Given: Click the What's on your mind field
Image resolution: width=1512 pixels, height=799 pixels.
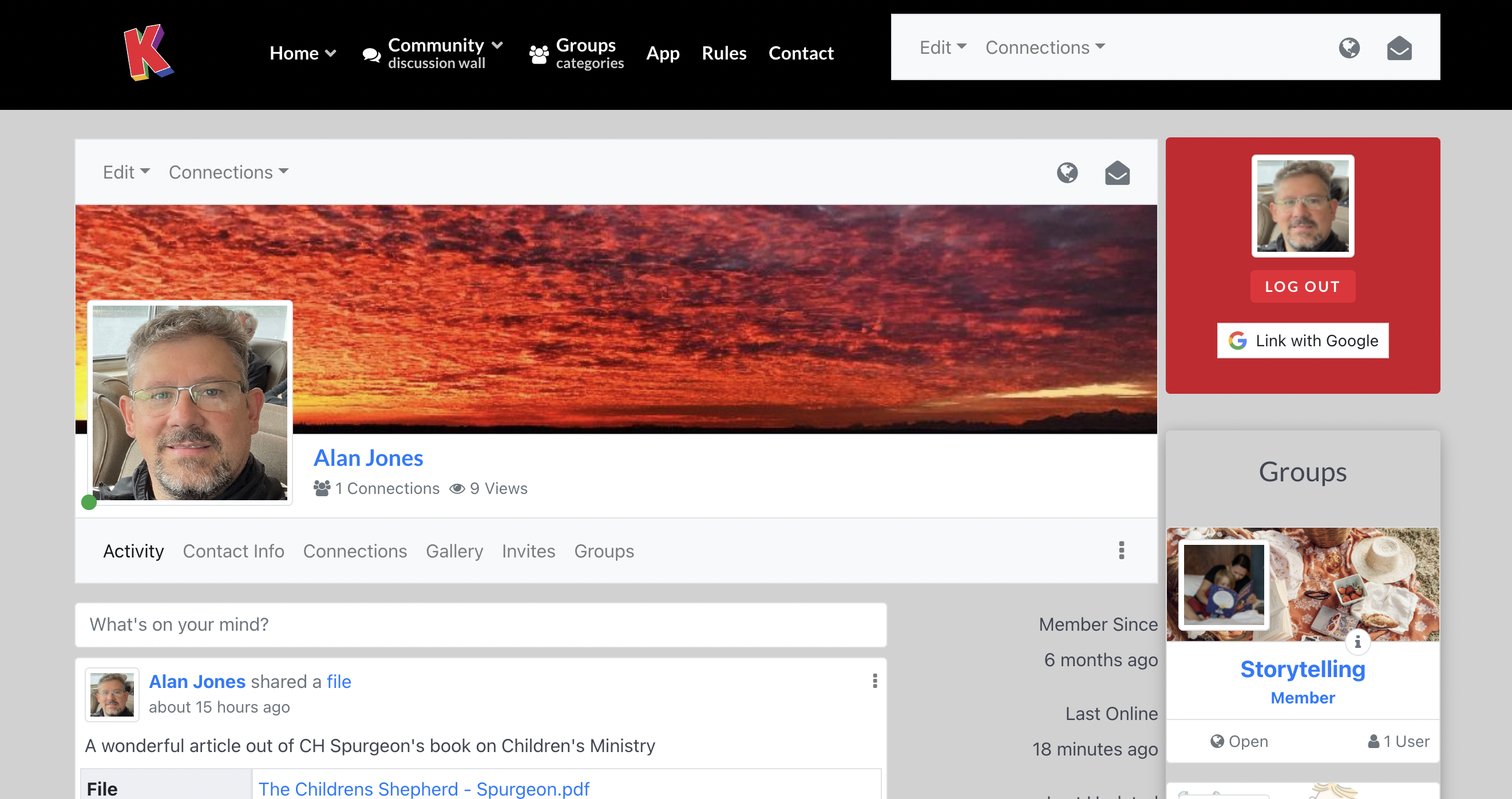Looking at the screenshot, I should click(480, 624).
